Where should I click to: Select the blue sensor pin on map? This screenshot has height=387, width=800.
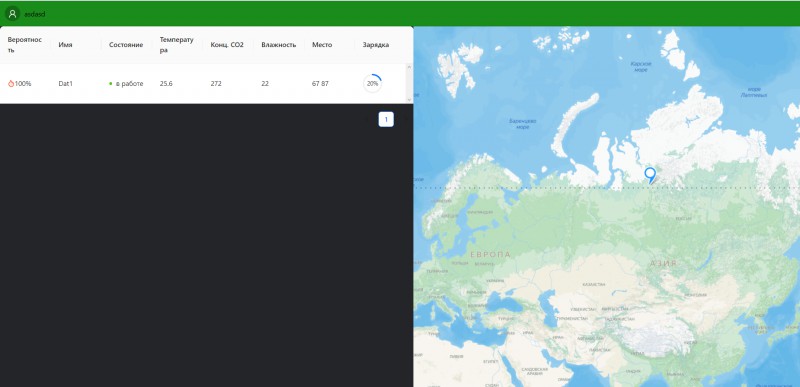pos(649,175)
